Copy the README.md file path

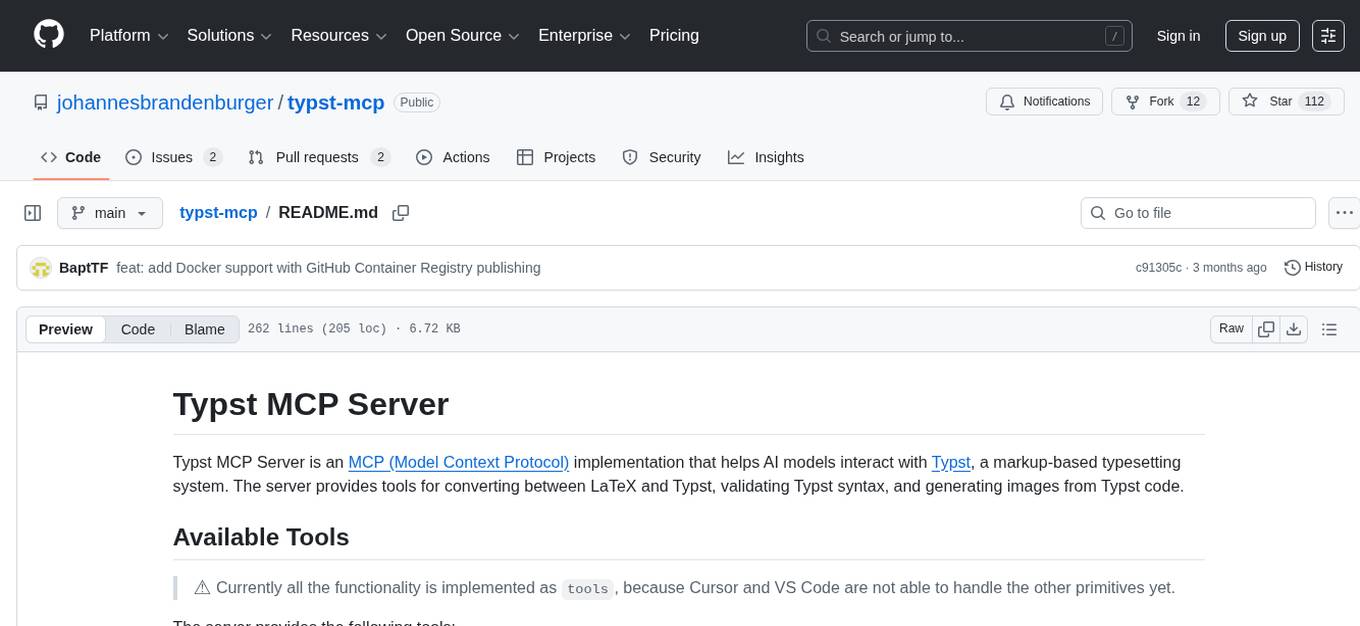401,213
